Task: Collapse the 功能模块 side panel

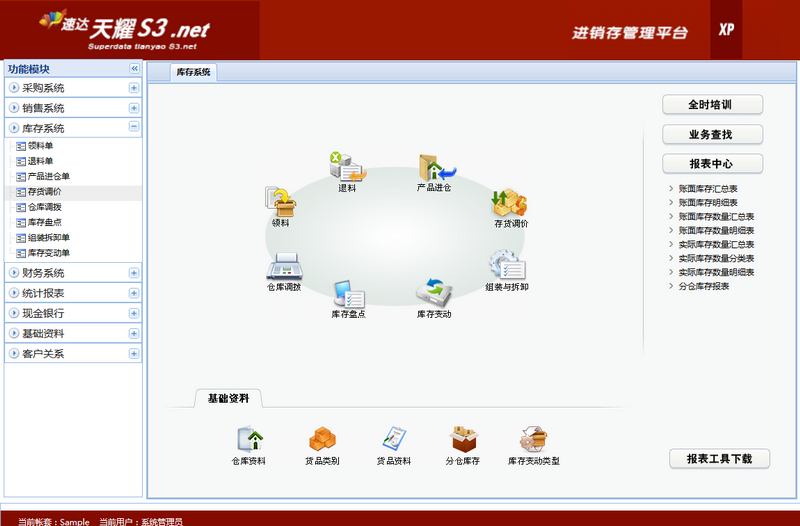Action: pyautogui.click(x=134, y=68)
